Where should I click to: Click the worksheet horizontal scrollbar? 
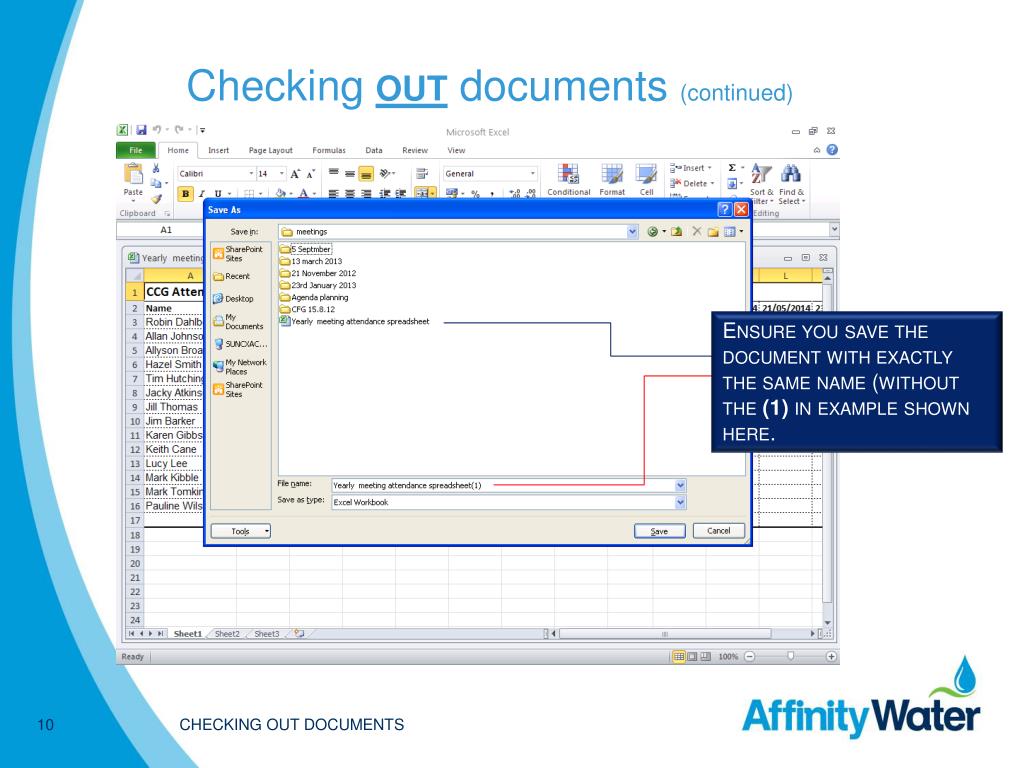click(665, 633)
